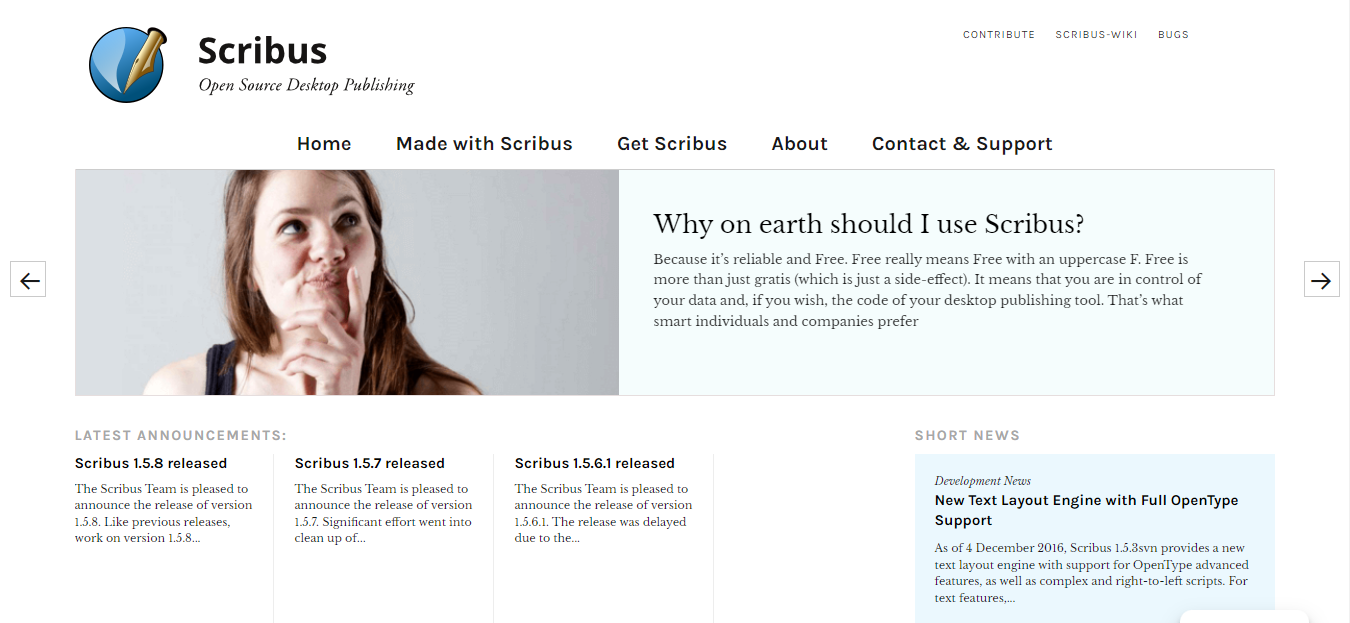Select the Home navigation item

324,143
